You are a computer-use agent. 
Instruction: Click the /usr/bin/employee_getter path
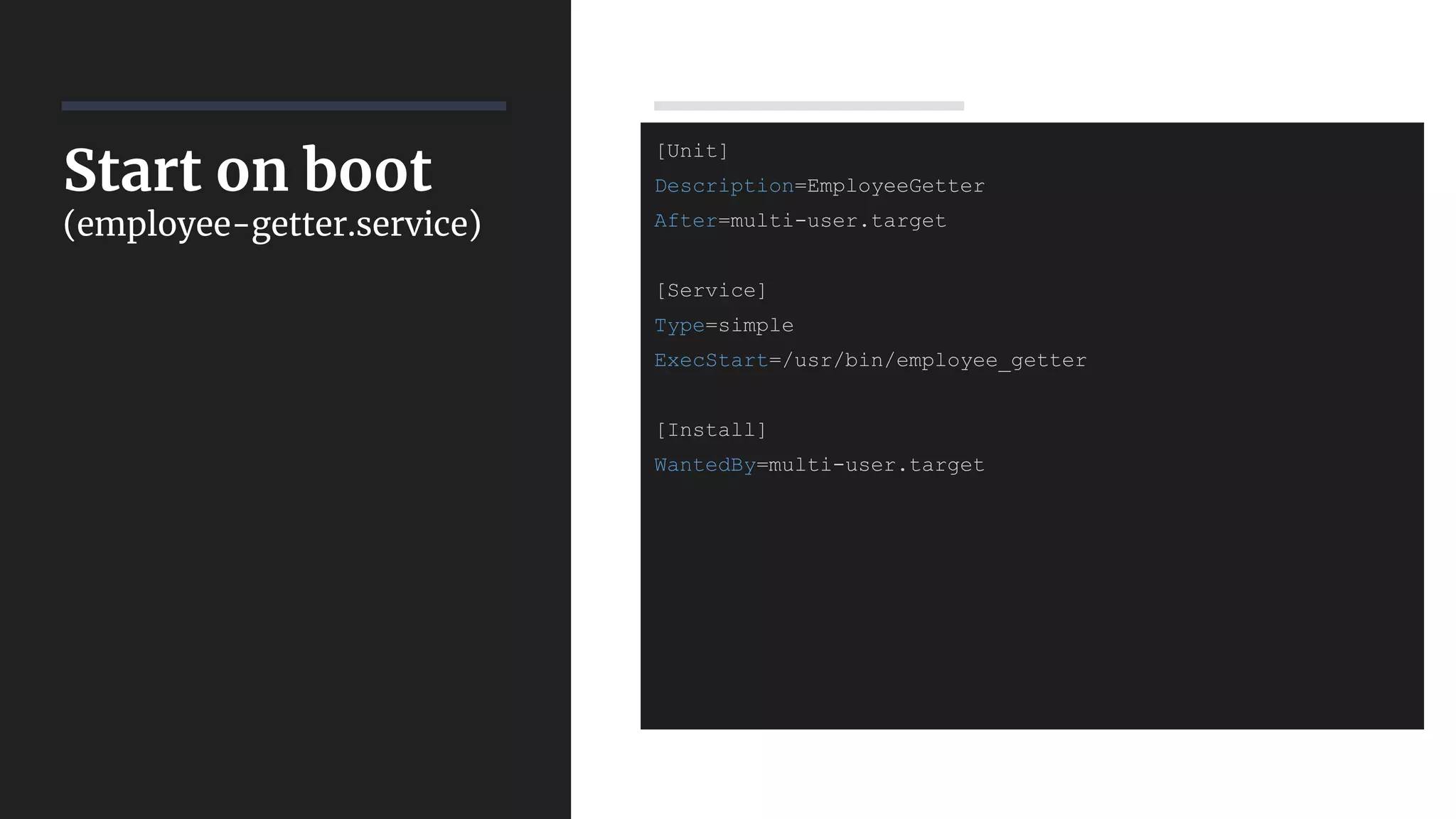coord(934,360)
